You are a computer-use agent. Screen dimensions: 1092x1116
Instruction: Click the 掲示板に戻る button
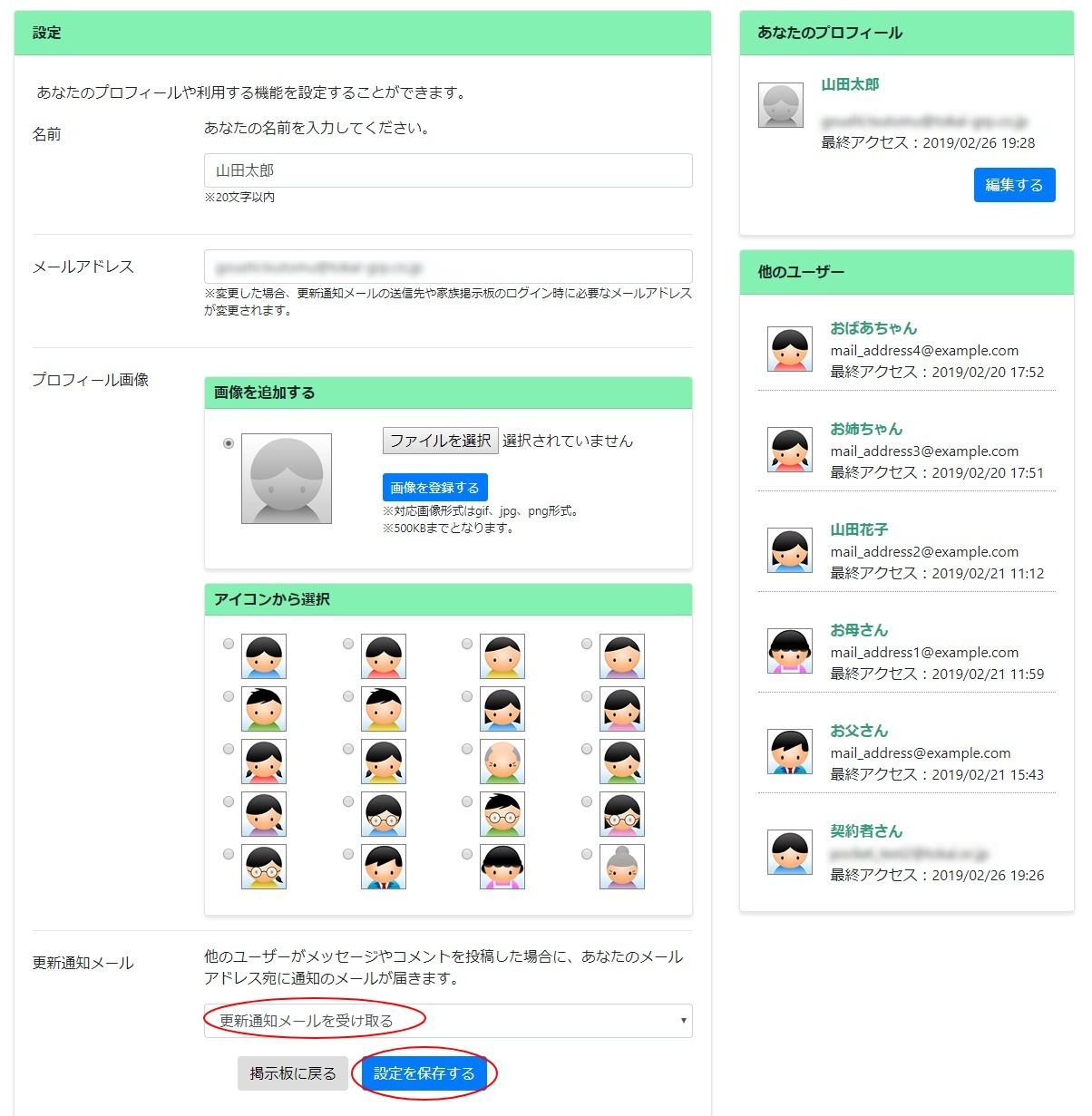coord(292,1073)
